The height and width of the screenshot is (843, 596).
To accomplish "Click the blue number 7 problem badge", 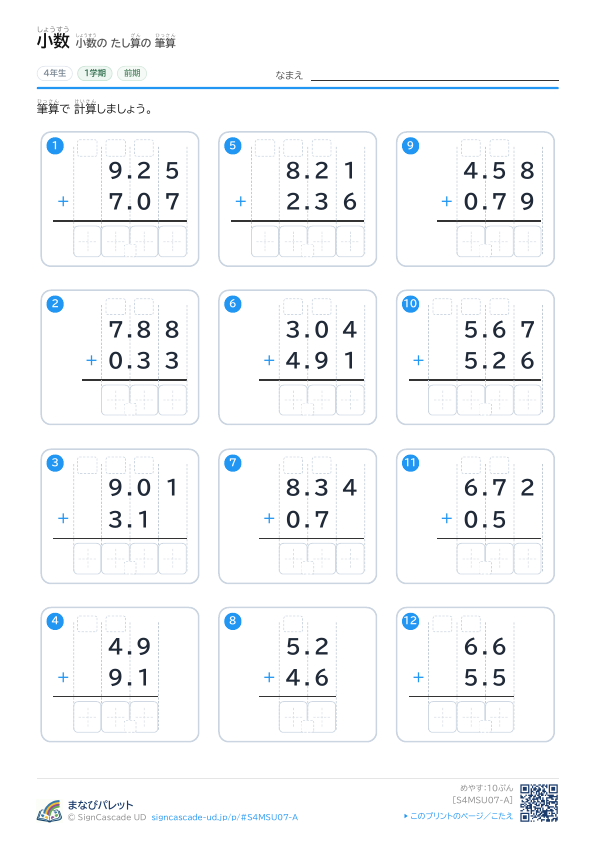I will pos(233,462).
